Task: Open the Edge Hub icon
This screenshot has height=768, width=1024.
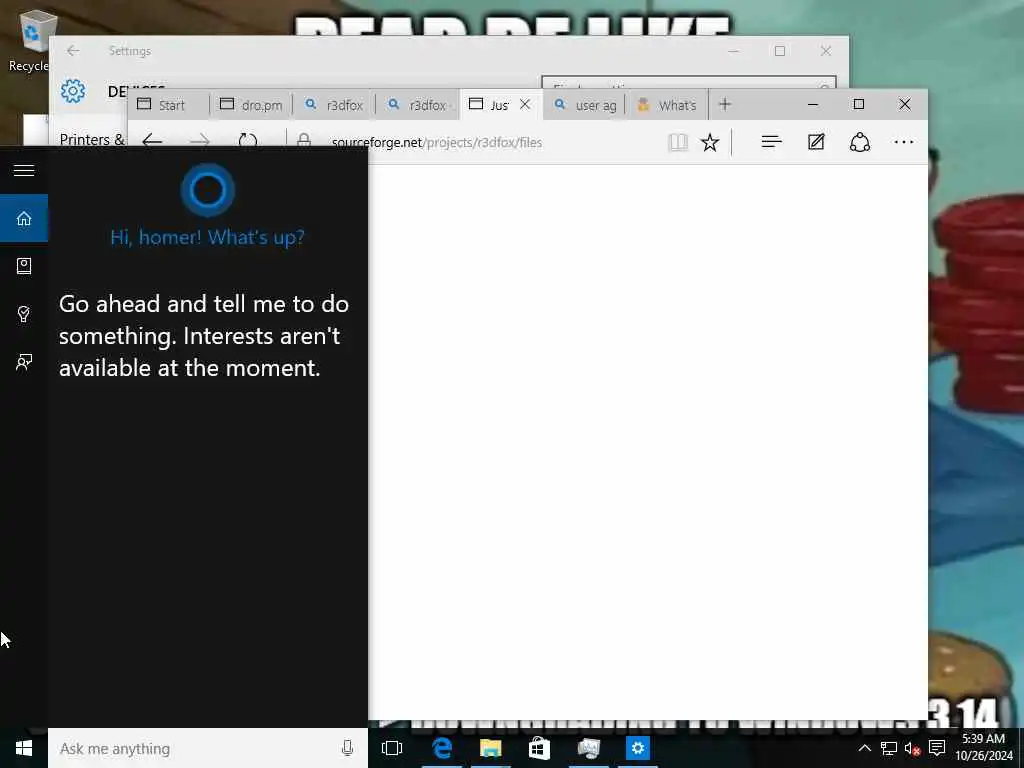Action: tap(771, 142)
